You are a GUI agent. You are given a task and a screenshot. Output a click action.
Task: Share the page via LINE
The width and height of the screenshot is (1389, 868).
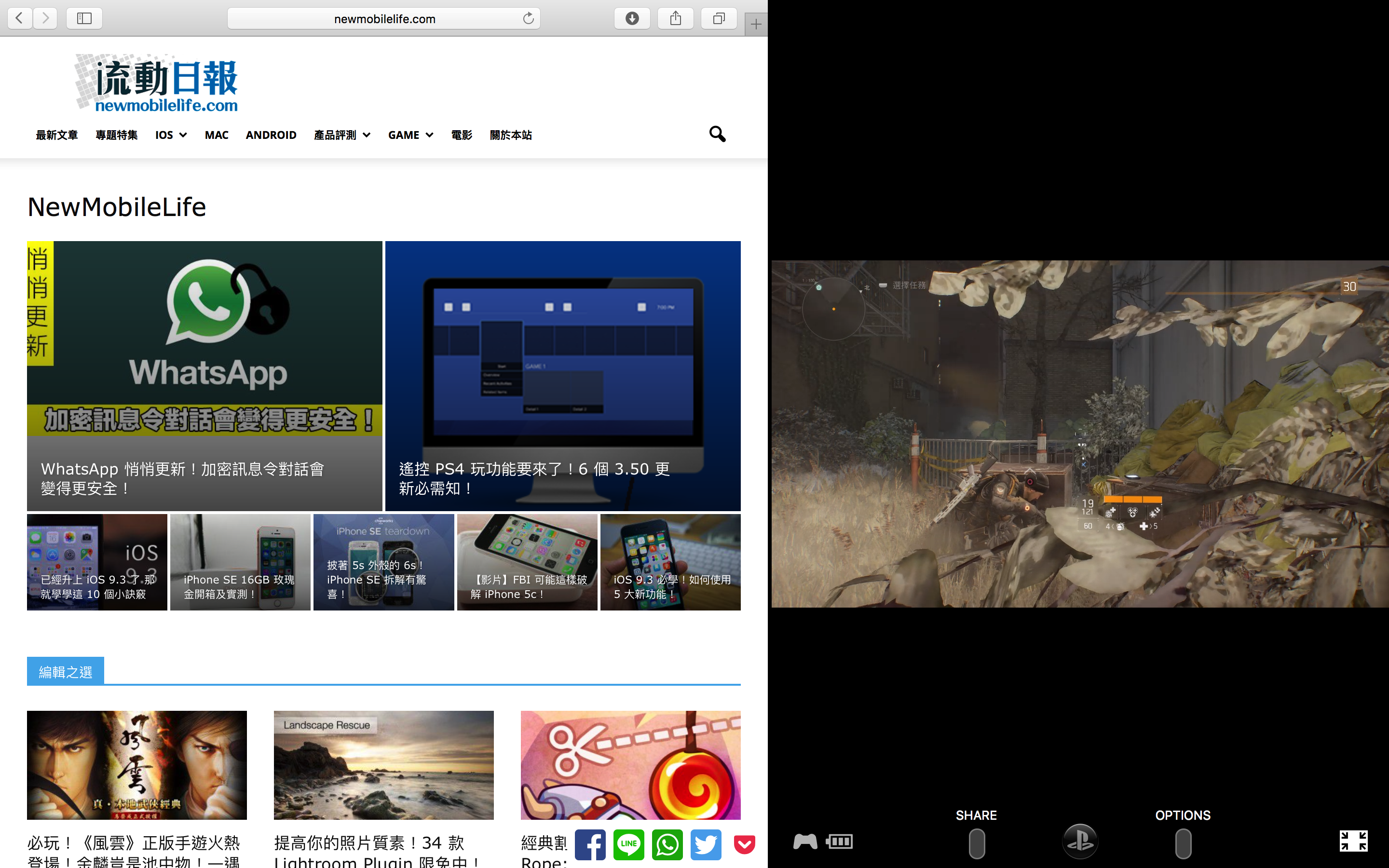(628, 844)
